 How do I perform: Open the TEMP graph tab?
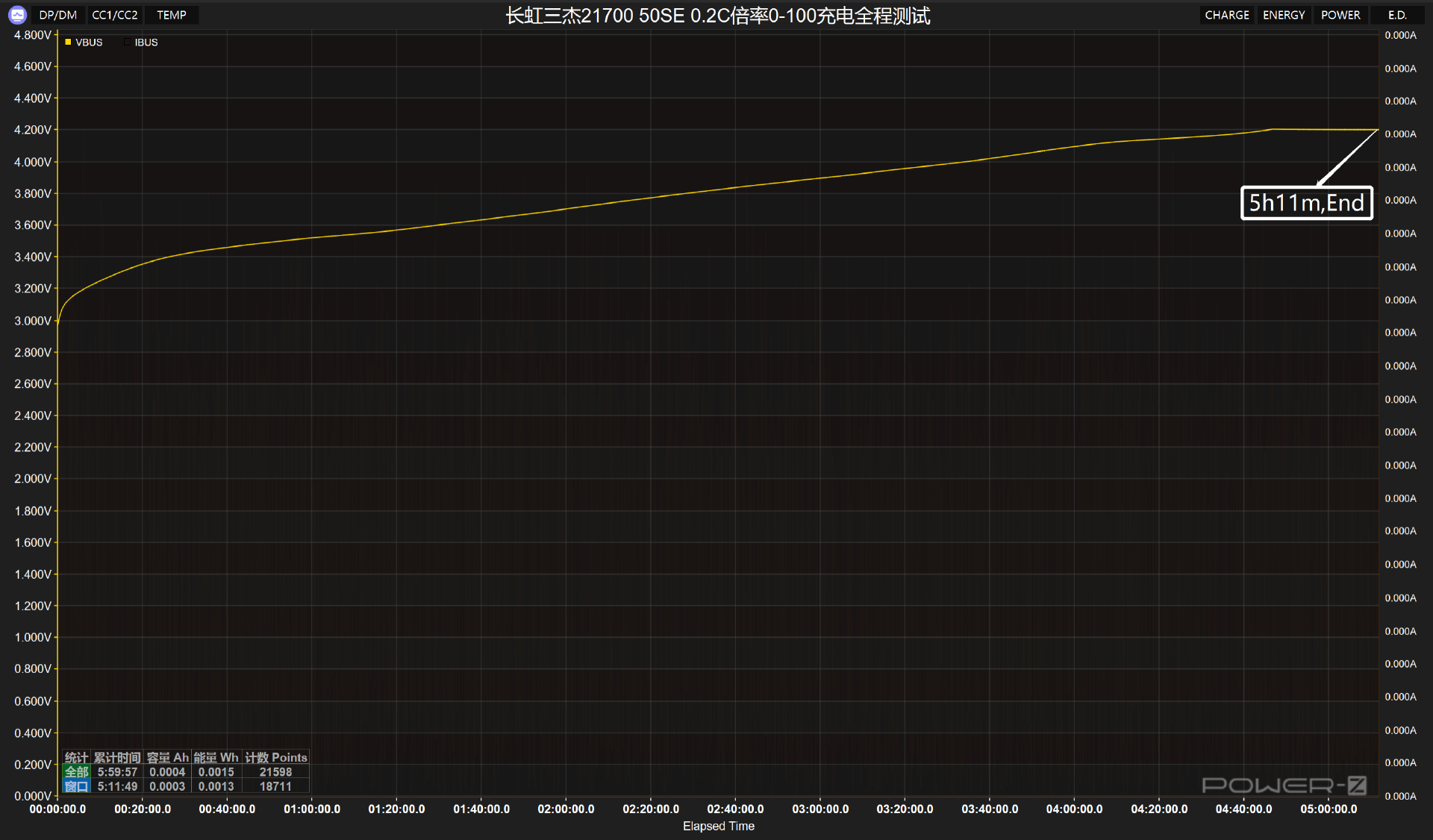point(172,15)
